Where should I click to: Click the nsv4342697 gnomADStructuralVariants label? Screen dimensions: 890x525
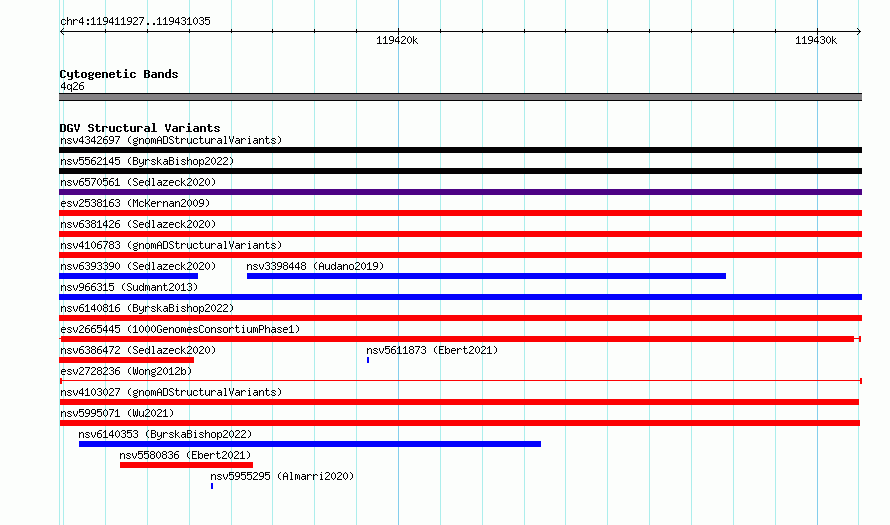171,140
